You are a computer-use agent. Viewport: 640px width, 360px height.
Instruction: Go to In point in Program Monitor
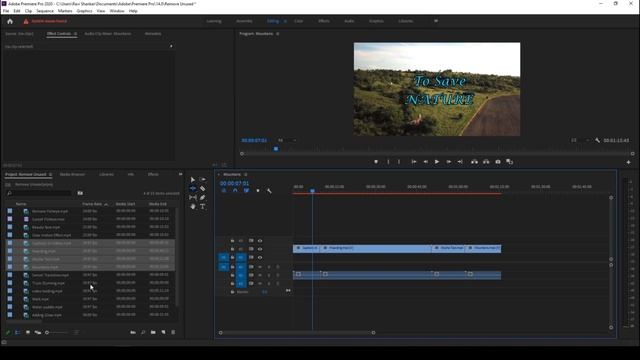[x=413, y=162]
